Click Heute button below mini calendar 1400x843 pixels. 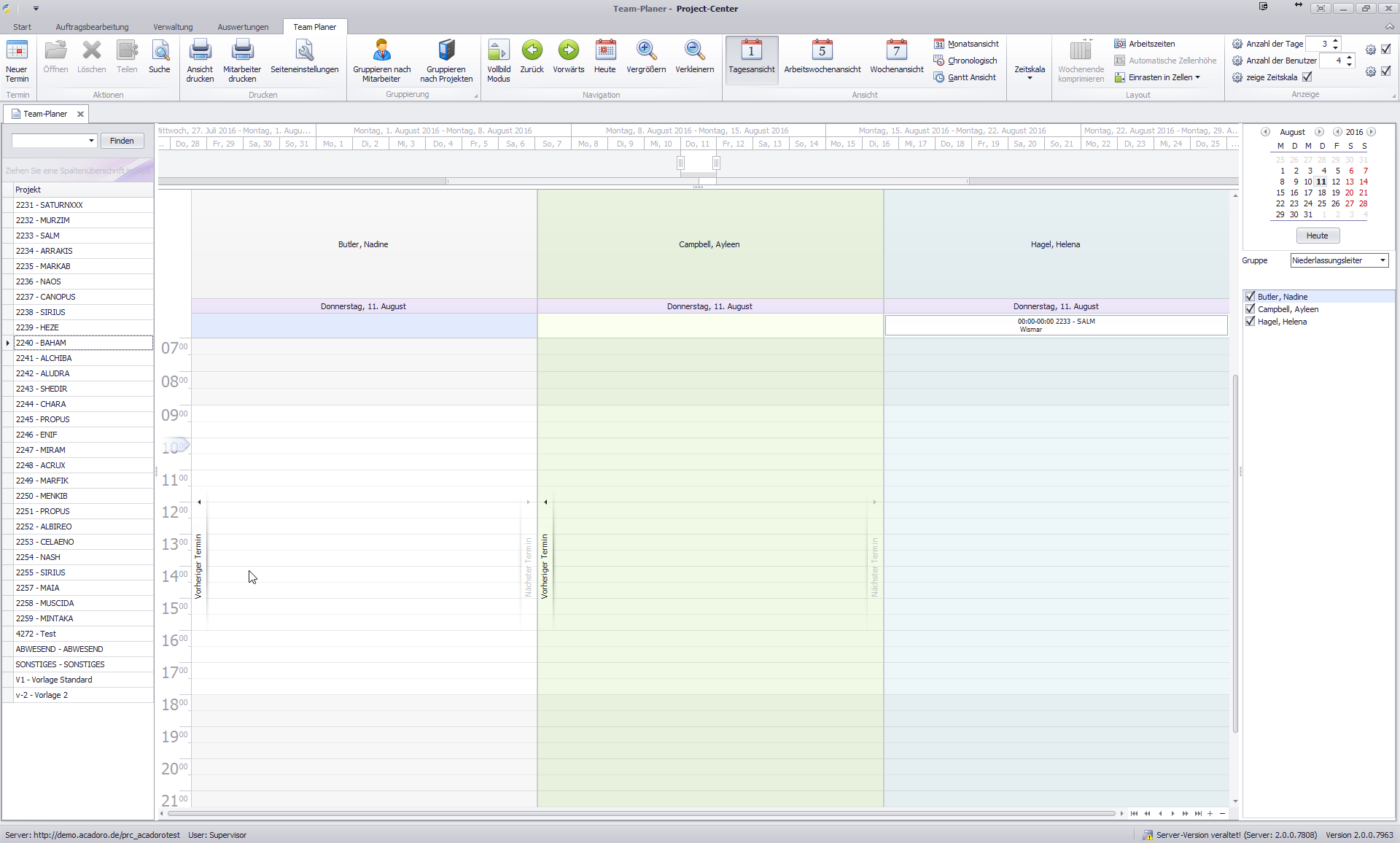click(1317, 236)
